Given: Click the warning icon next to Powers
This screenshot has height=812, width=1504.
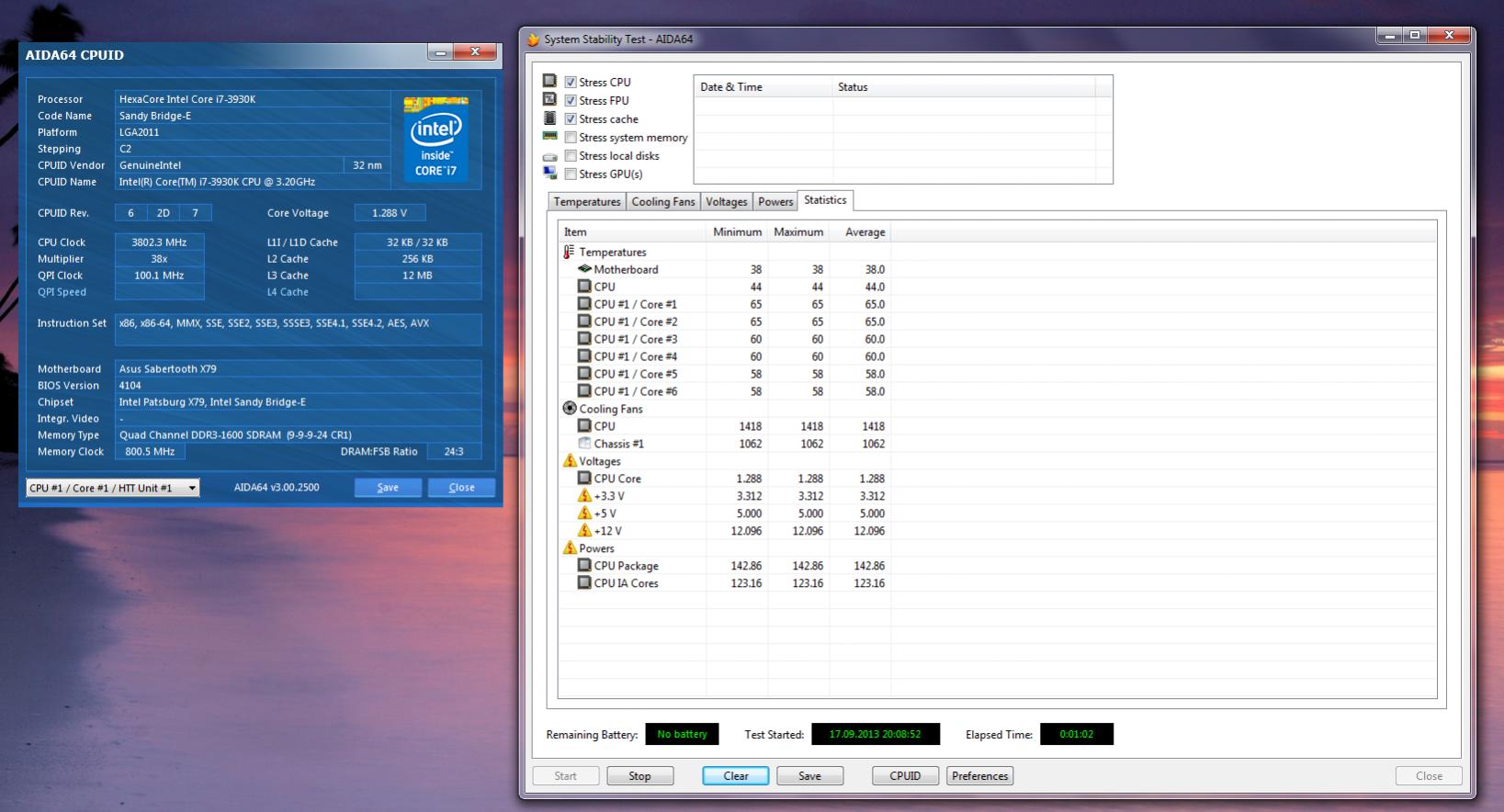Looking at the screenshot, I should 570,548.
